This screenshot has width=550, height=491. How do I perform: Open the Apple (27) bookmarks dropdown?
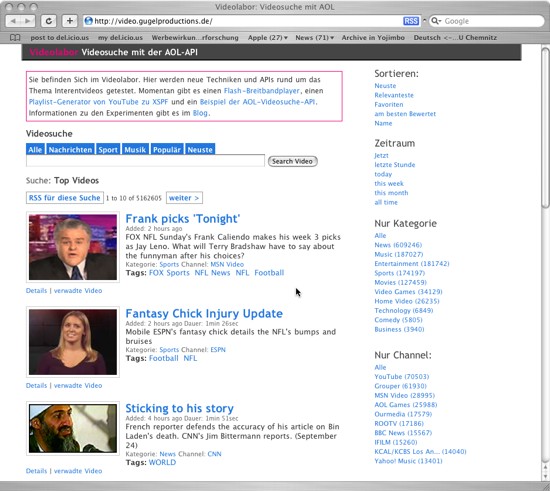coord(268,38)
